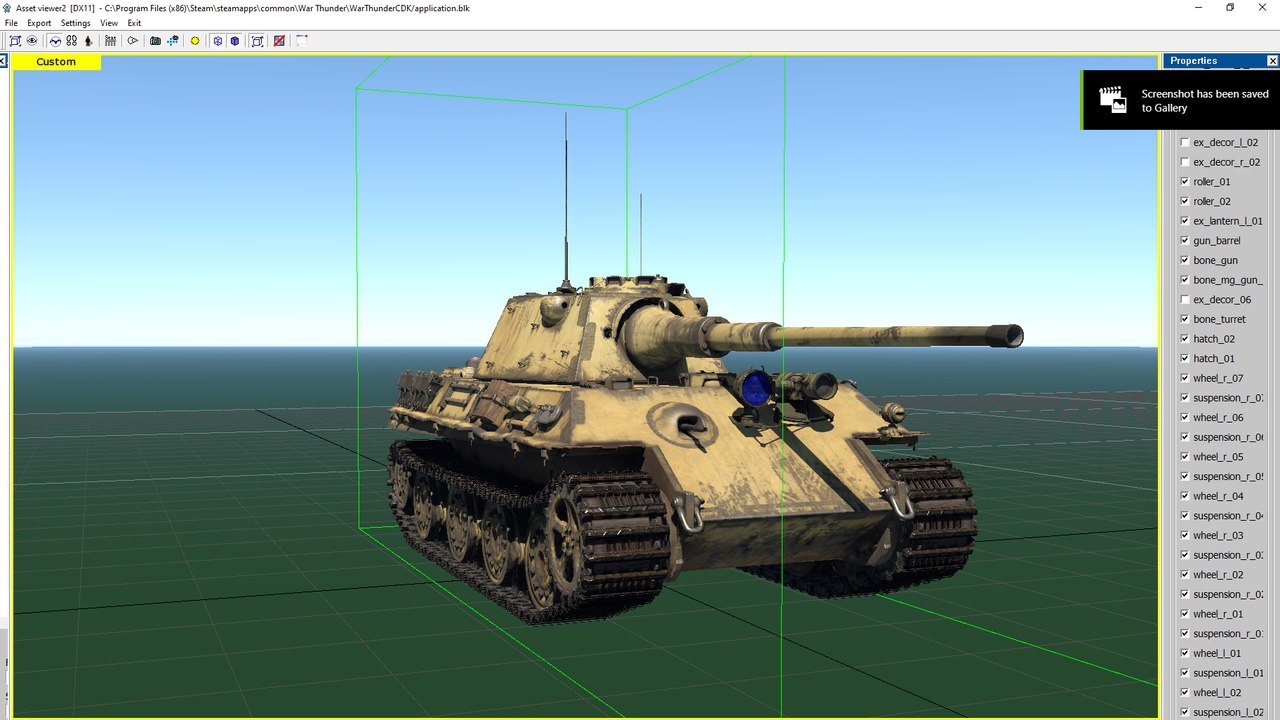1280x720 pixels.
Task: Uncheck the suspension_l_01 checkbox
Action: 1185,673
